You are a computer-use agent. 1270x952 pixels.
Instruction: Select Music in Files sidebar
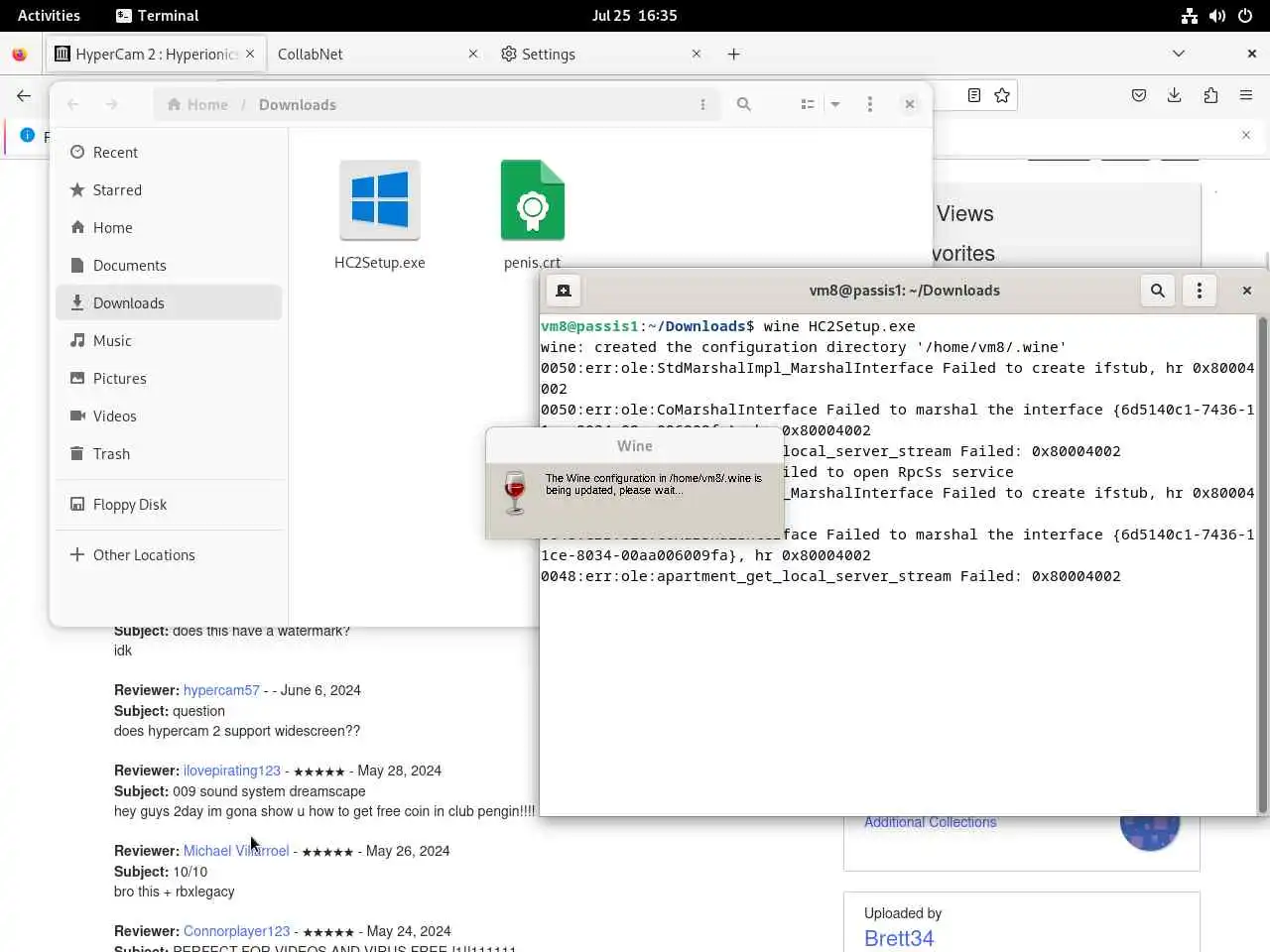pyautogui.click(x=169, y=341)
